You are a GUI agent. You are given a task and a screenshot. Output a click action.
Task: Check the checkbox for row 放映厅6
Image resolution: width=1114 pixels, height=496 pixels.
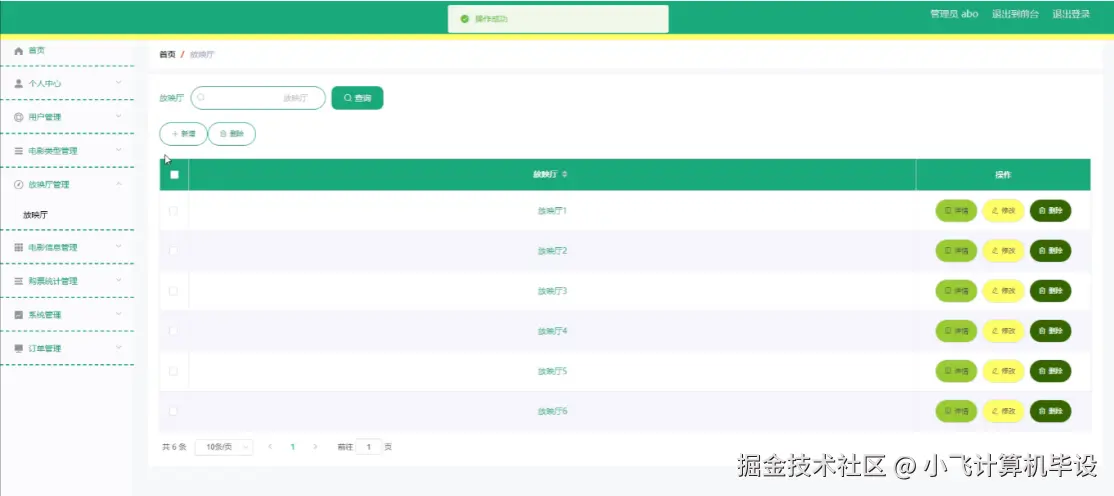pos(173,411)
